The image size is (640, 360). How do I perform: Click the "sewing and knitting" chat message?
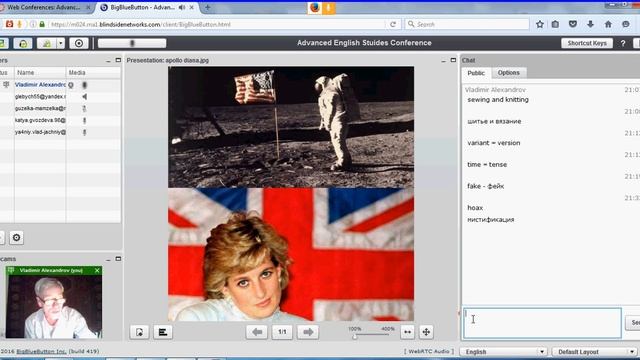498,100
